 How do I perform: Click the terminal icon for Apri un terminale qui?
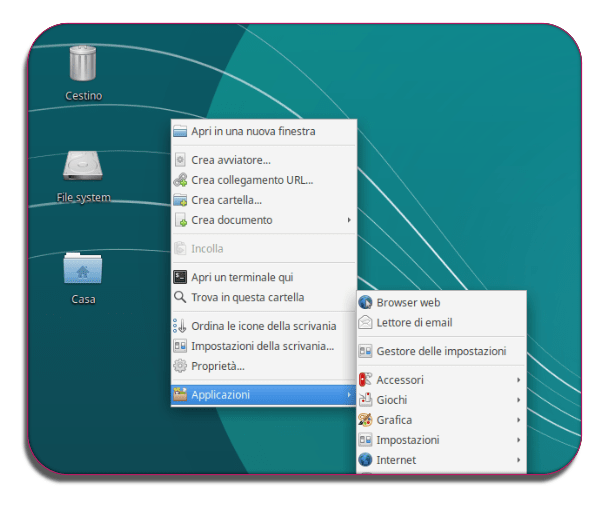pos(180,277)
